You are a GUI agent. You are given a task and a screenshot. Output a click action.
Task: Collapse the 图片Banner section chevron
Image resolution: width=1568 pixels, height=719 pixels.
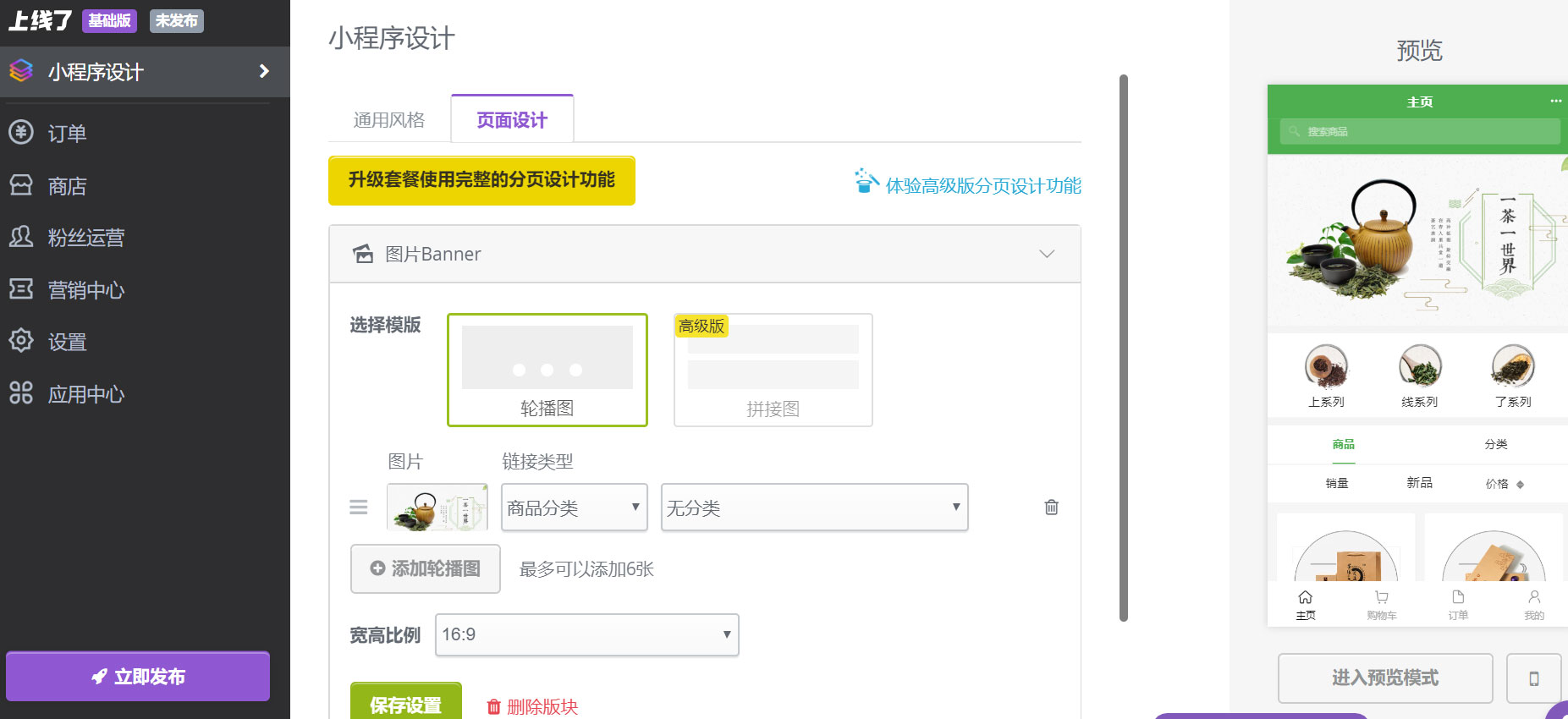(x=1047, y=254)
